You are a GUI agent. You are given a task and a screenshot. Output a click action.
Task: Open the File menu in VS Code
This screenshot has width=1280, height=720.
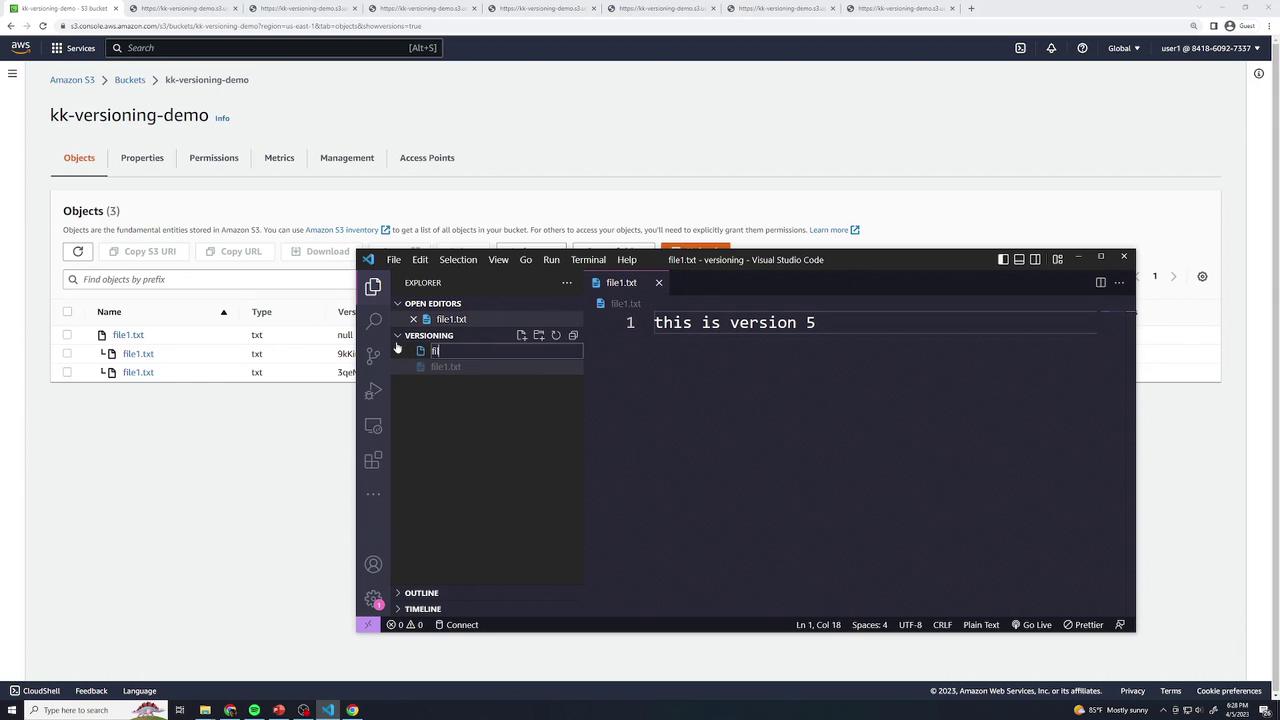pos(394,260)
